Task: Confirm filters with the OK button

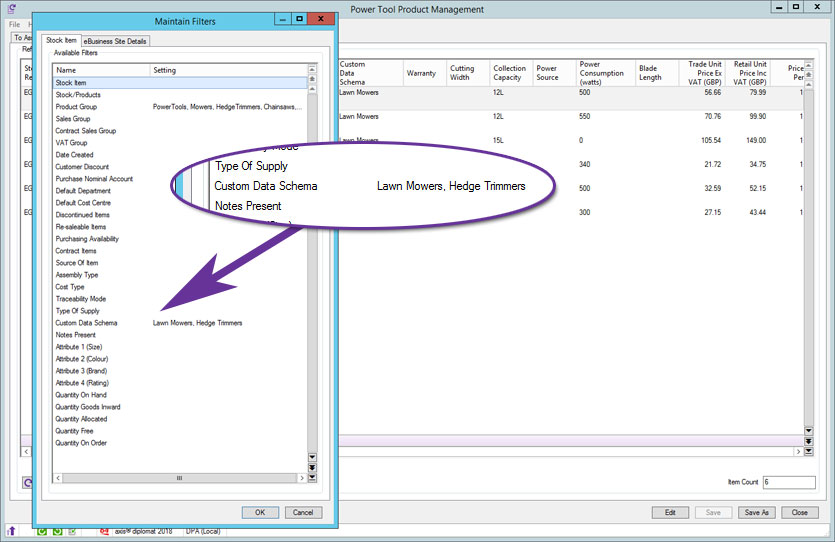Action: pyautogui.click(x=260, y=512)
